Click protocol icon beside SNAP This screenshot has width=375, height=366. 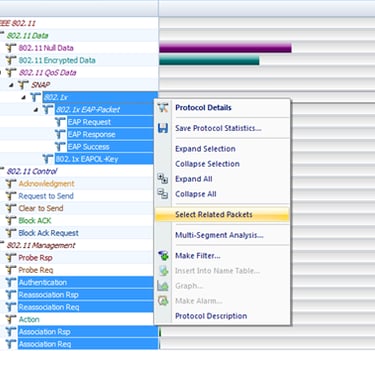tap(23, 85)
